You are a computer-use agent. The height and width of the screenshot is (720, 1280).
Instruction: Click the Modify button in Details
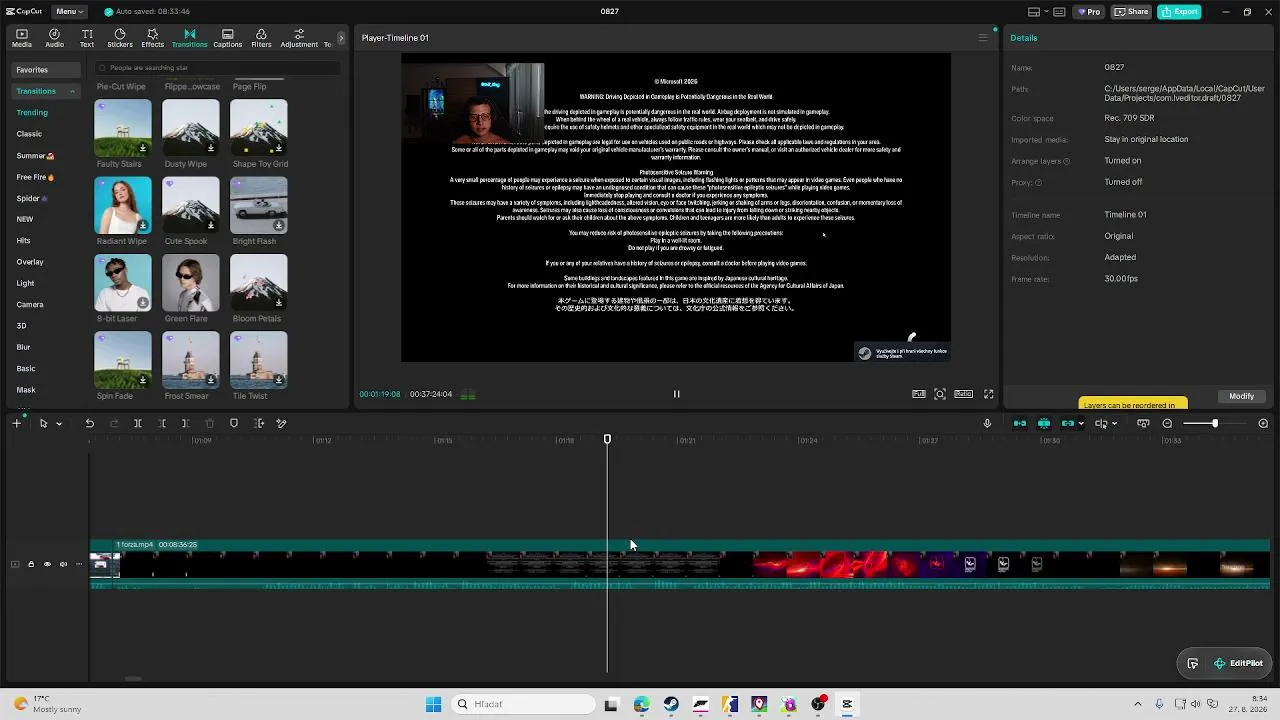coord(1241,396)
